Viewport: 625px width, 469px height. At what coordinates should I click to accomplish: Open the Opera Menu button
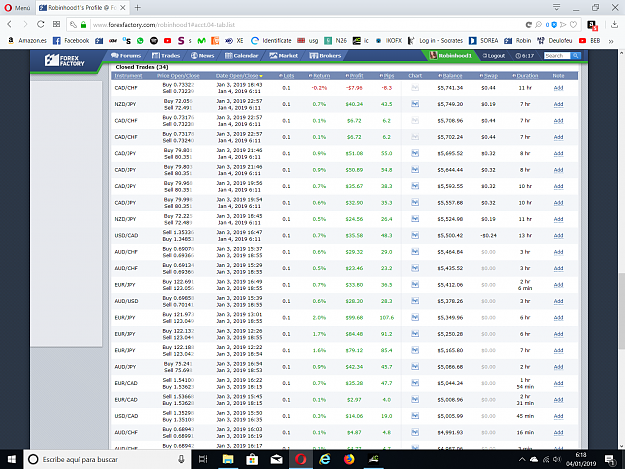click(17, 8)
